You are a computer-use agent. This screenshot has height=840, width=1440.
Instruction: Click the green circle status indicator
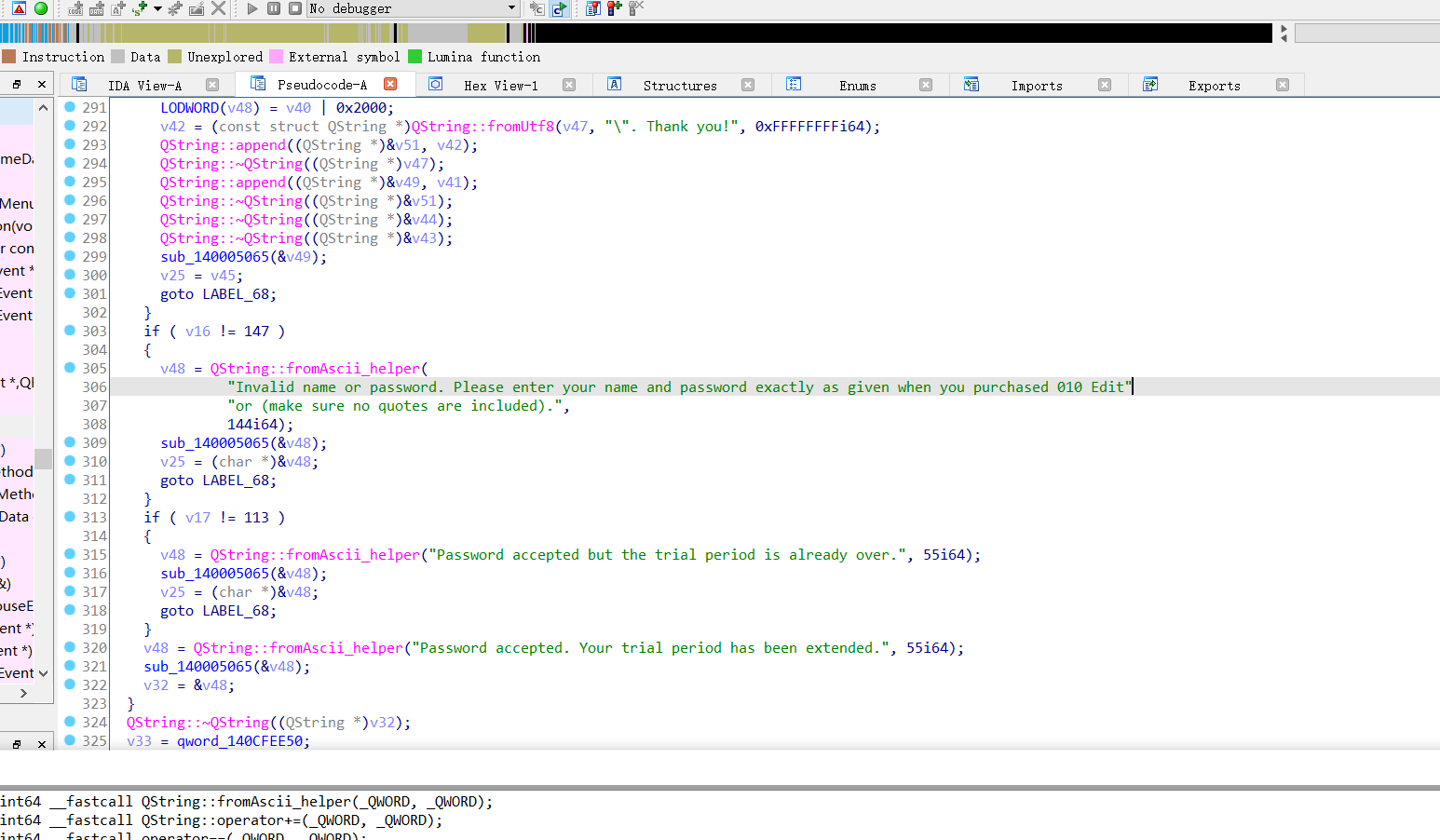point(41,8)
